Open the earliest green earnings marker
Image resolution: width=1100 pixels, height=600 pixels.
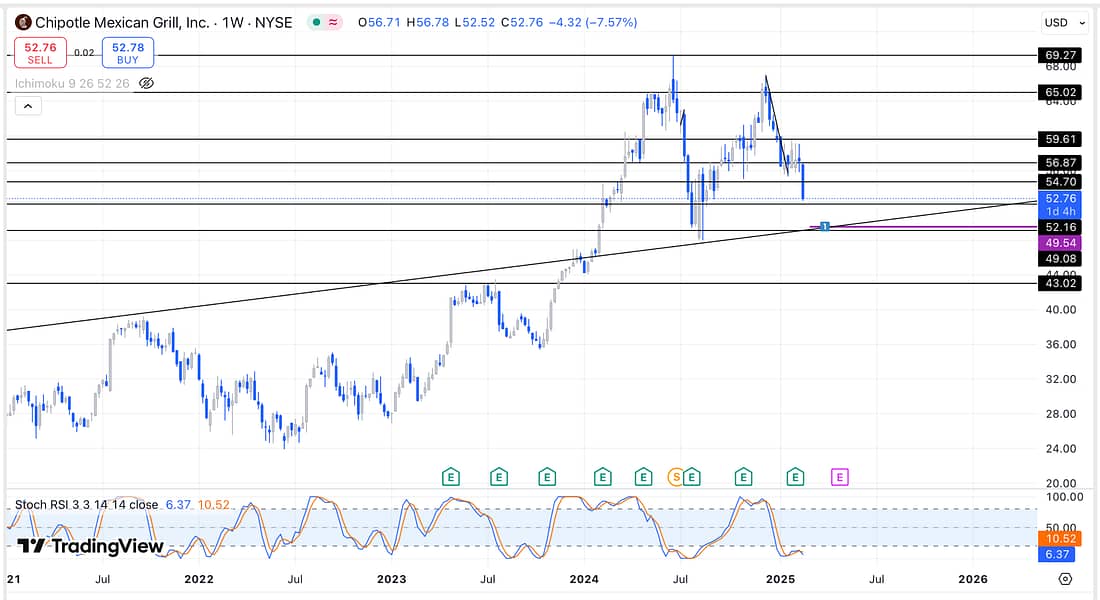(x=450, y=478)
